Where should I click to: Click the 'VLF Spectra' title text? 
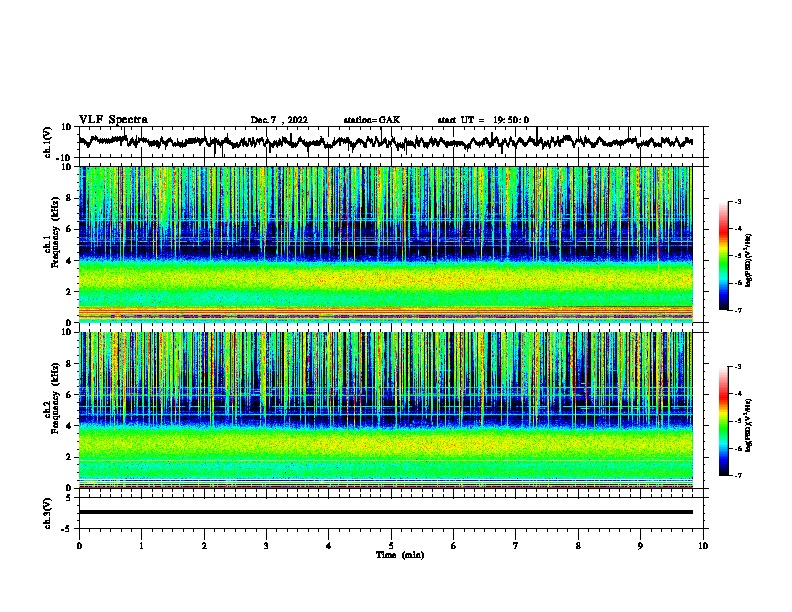tap(113, 120)
